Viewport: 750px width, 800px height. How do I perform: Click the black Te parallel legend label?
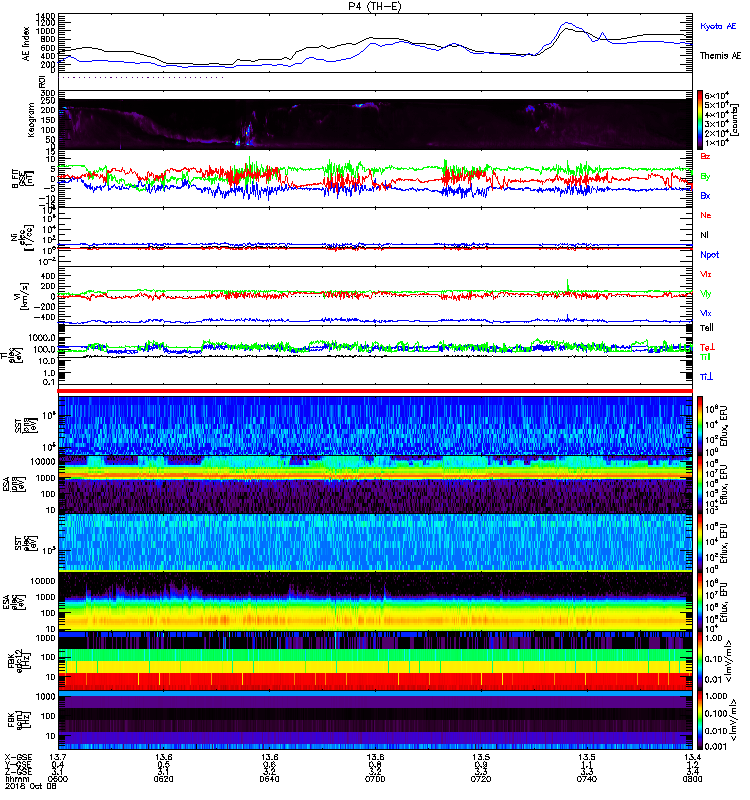pos(706,328)
